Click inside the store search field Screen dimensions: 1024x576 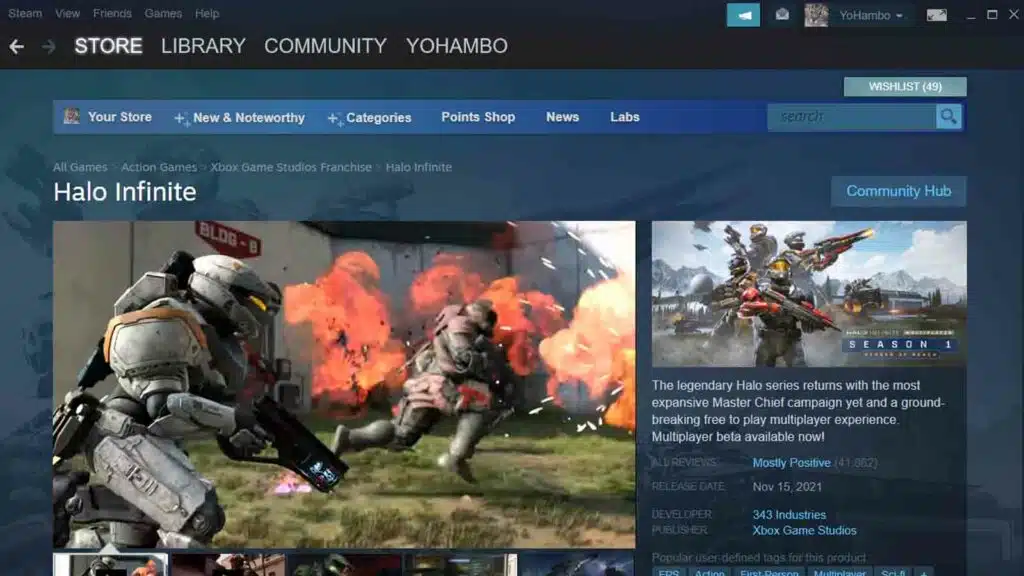coord(850,117)
